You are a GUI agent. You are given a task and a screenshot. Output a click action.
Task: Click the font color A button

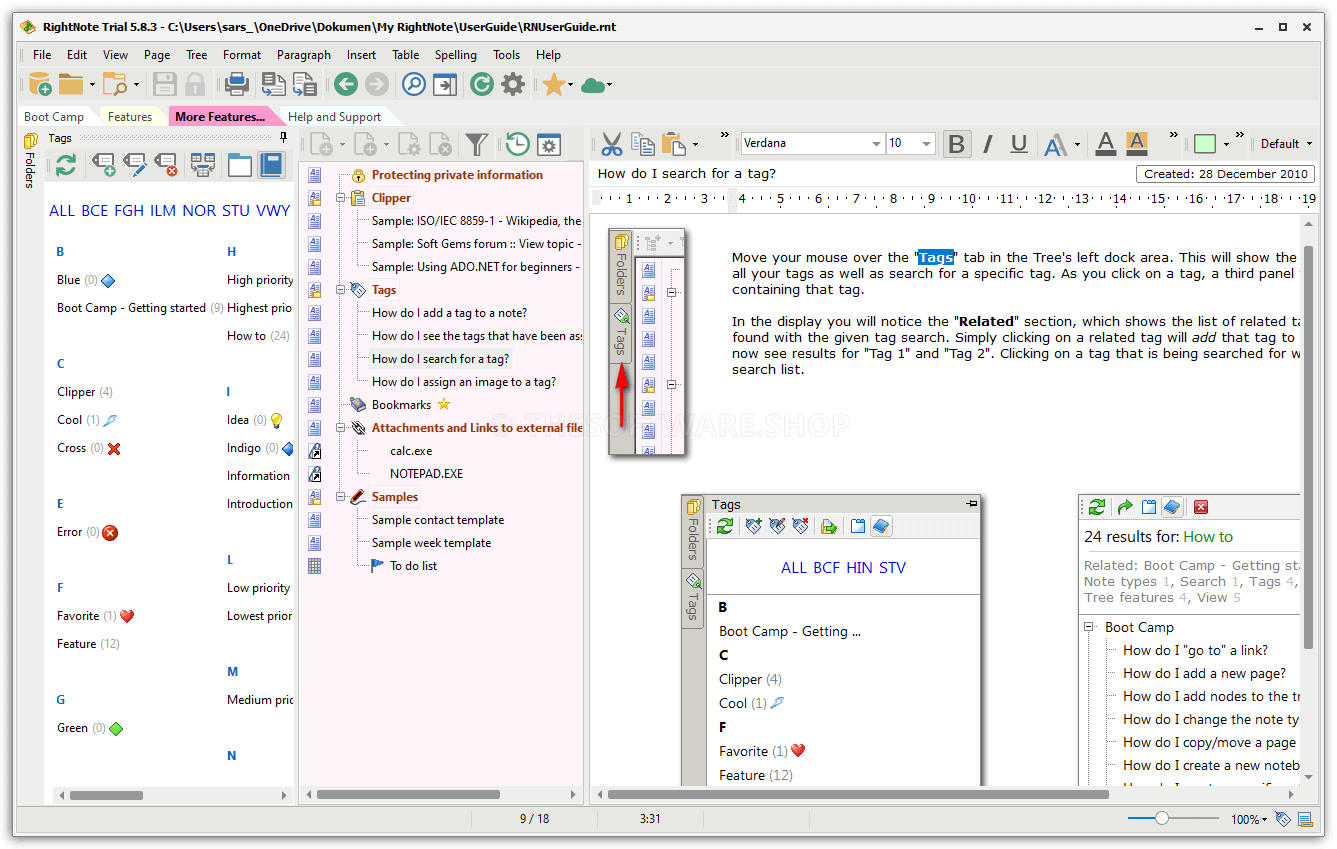point(1105,144)
